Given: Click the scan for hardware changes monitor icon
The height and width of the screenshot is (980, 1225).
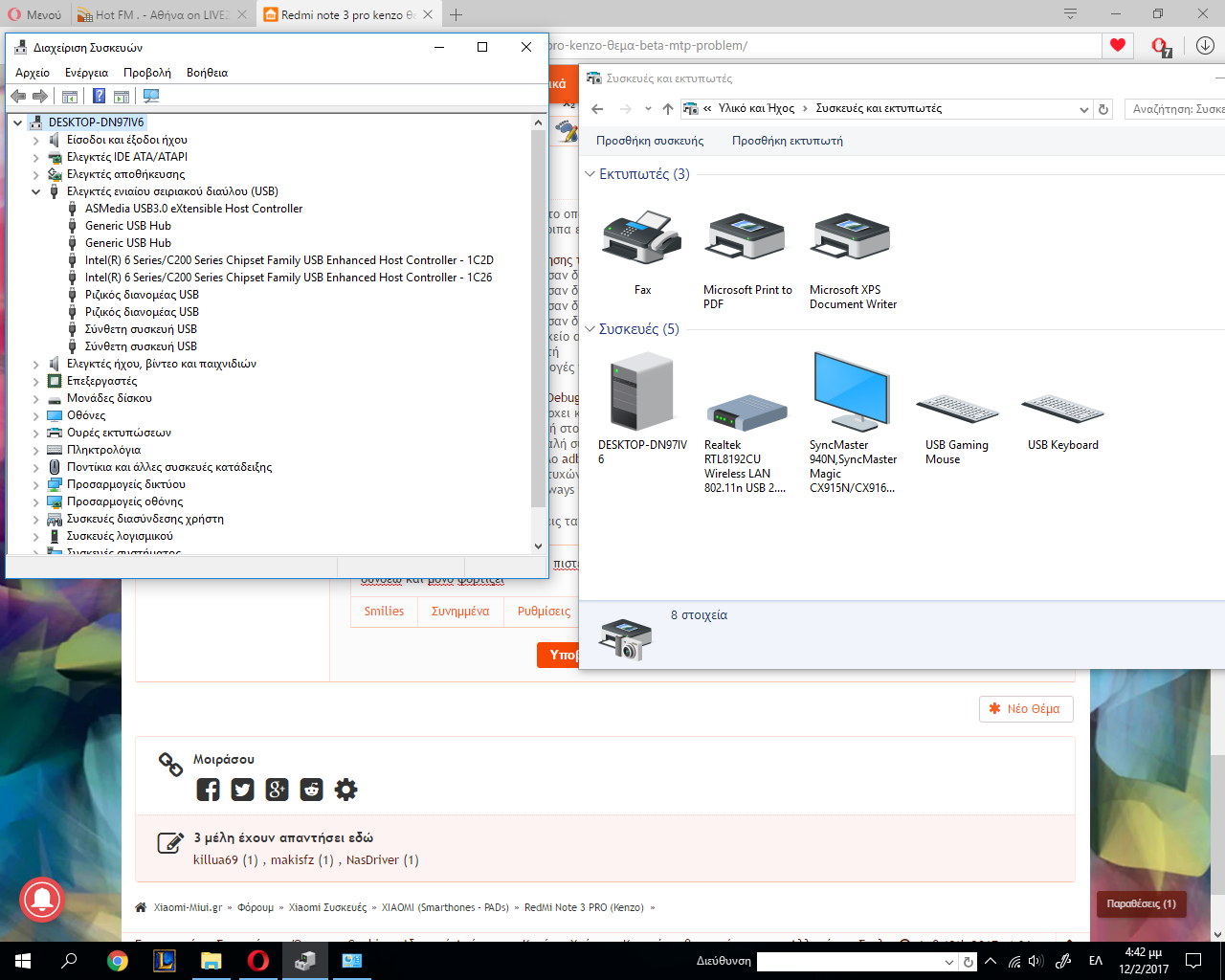Looking at the screenshot, I should pos(150,96).
